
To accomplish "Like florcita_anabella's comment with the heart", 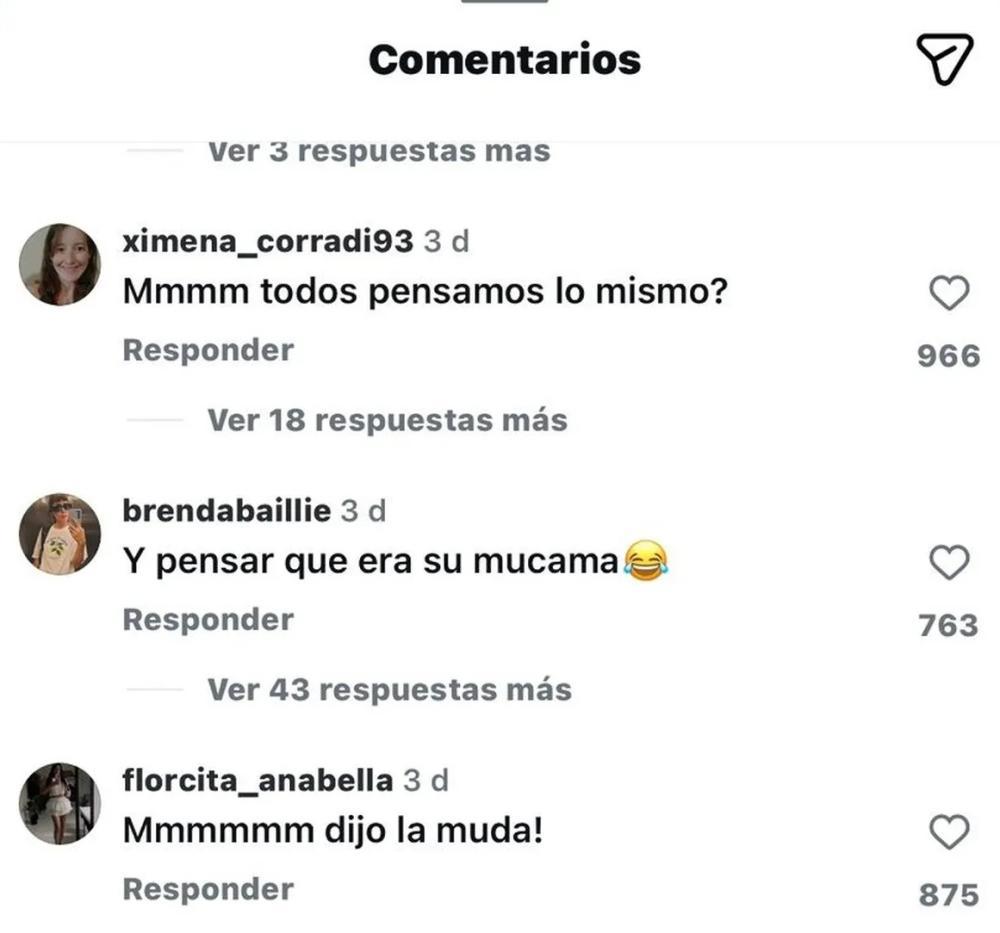I will (949, 832).
